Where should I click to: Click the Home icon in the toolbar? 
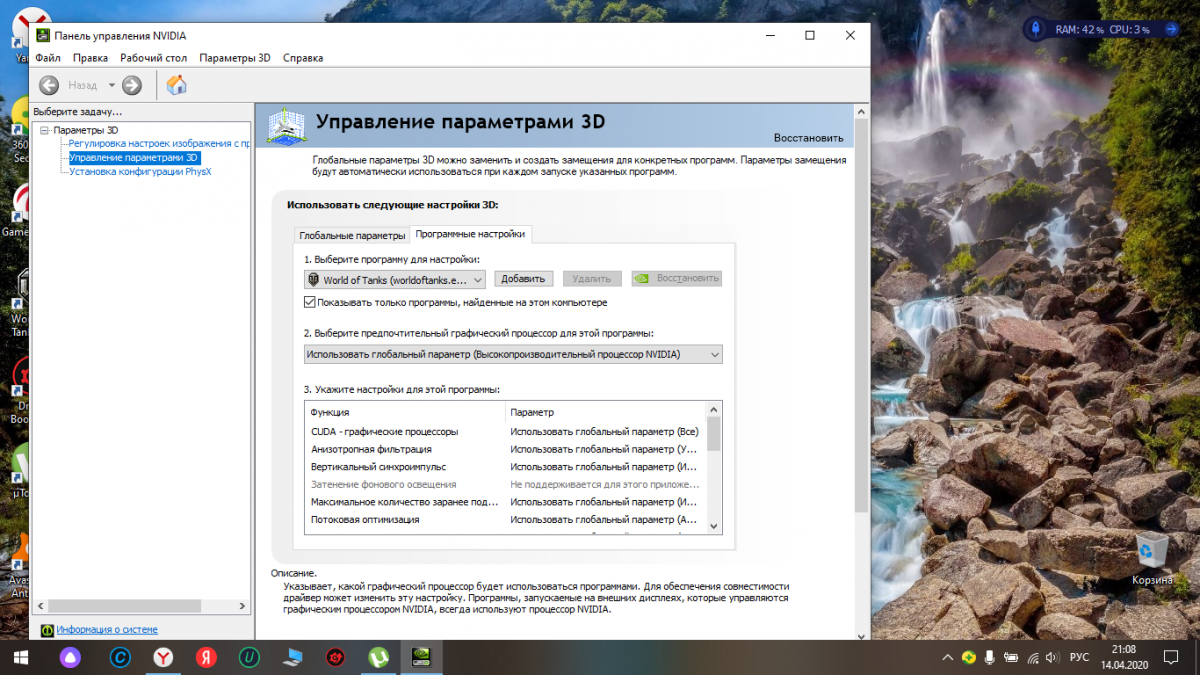pos(177,85)
